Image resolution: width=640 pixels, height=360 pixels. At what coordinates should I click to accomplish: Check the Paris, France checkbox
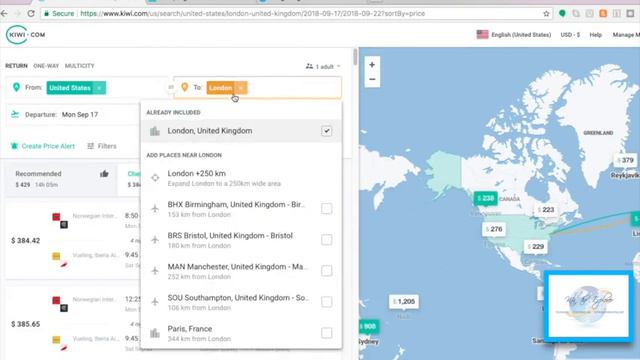click(x=327, y=333)
